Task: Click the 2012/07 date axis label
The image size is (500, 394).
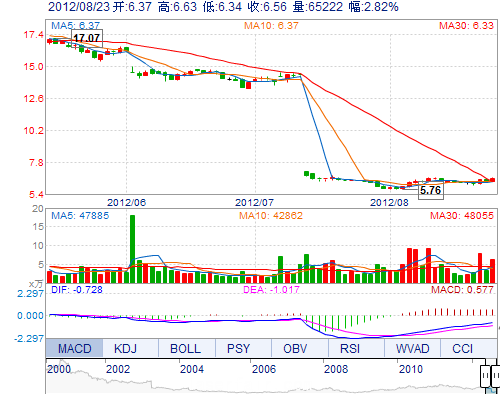Action: [x=254, y=202]
